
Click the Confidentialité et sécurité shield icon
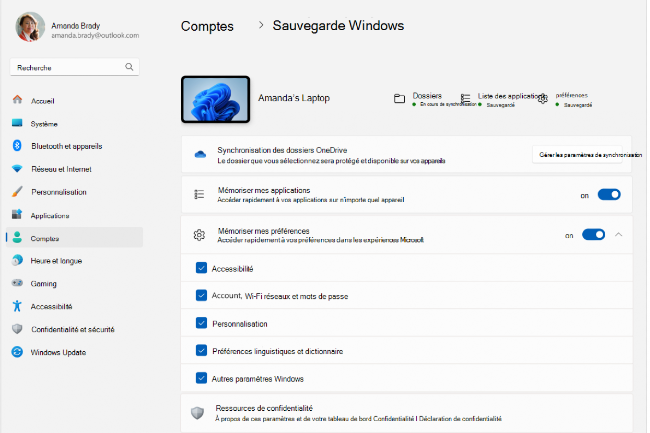click(16, 329)
